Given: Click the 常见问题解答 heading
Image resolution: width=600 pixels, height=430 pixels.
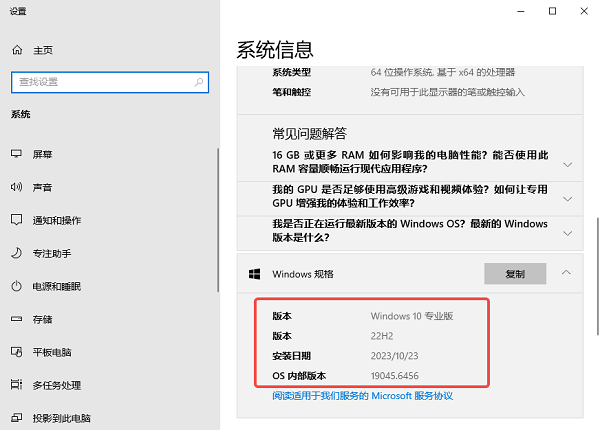Looking at the screenshot, I should click(309, 134).
